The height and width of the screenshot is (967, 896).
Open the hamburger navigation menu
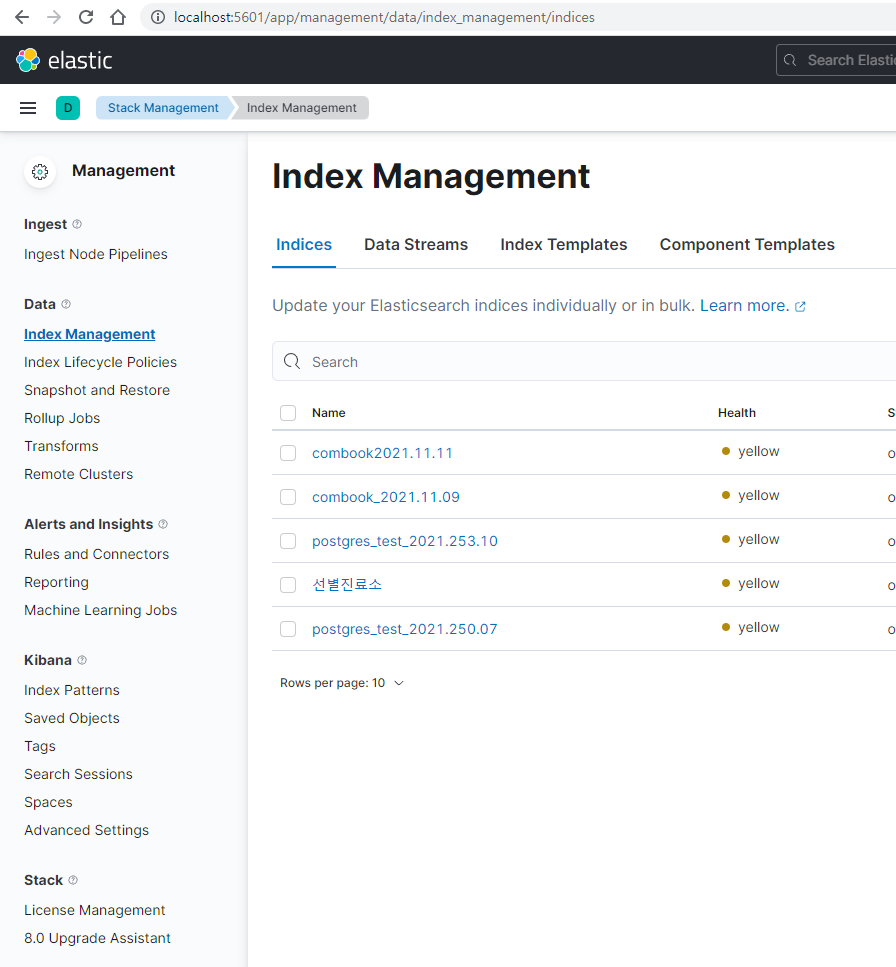pyautogui.click(x=28, y=108)
